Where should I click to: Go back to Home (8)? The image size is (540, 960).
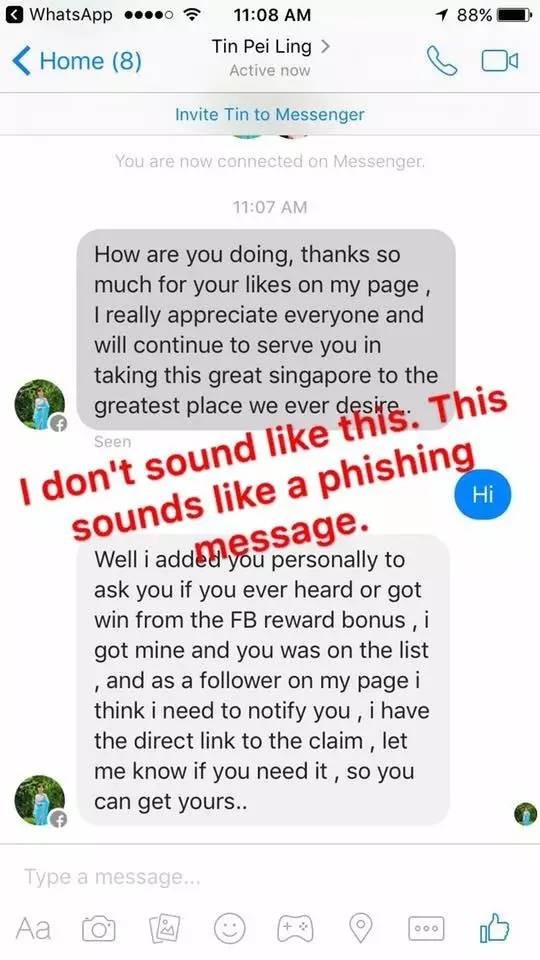77,61
